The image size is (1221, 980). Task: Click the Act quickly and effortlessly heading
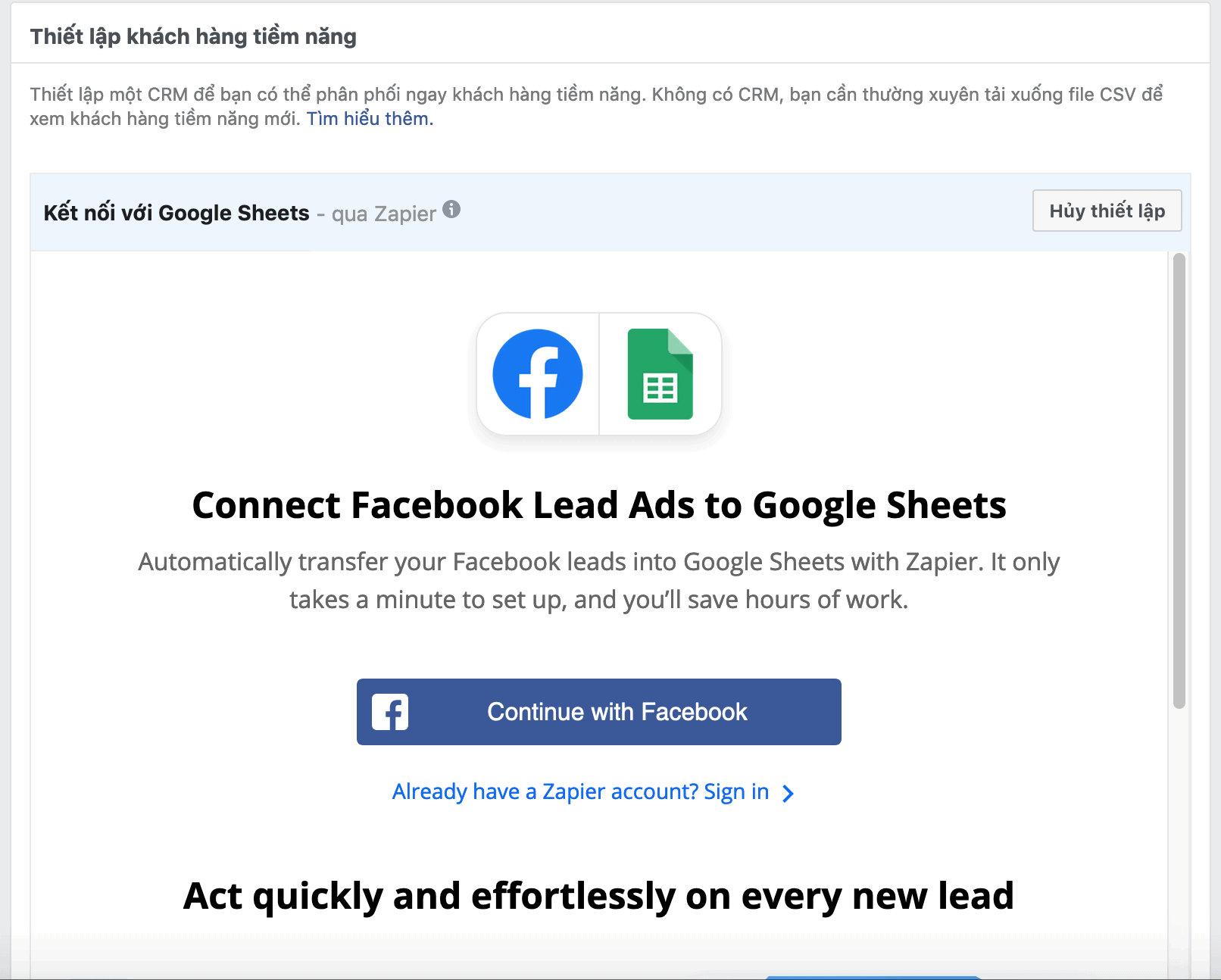(599, 896)
